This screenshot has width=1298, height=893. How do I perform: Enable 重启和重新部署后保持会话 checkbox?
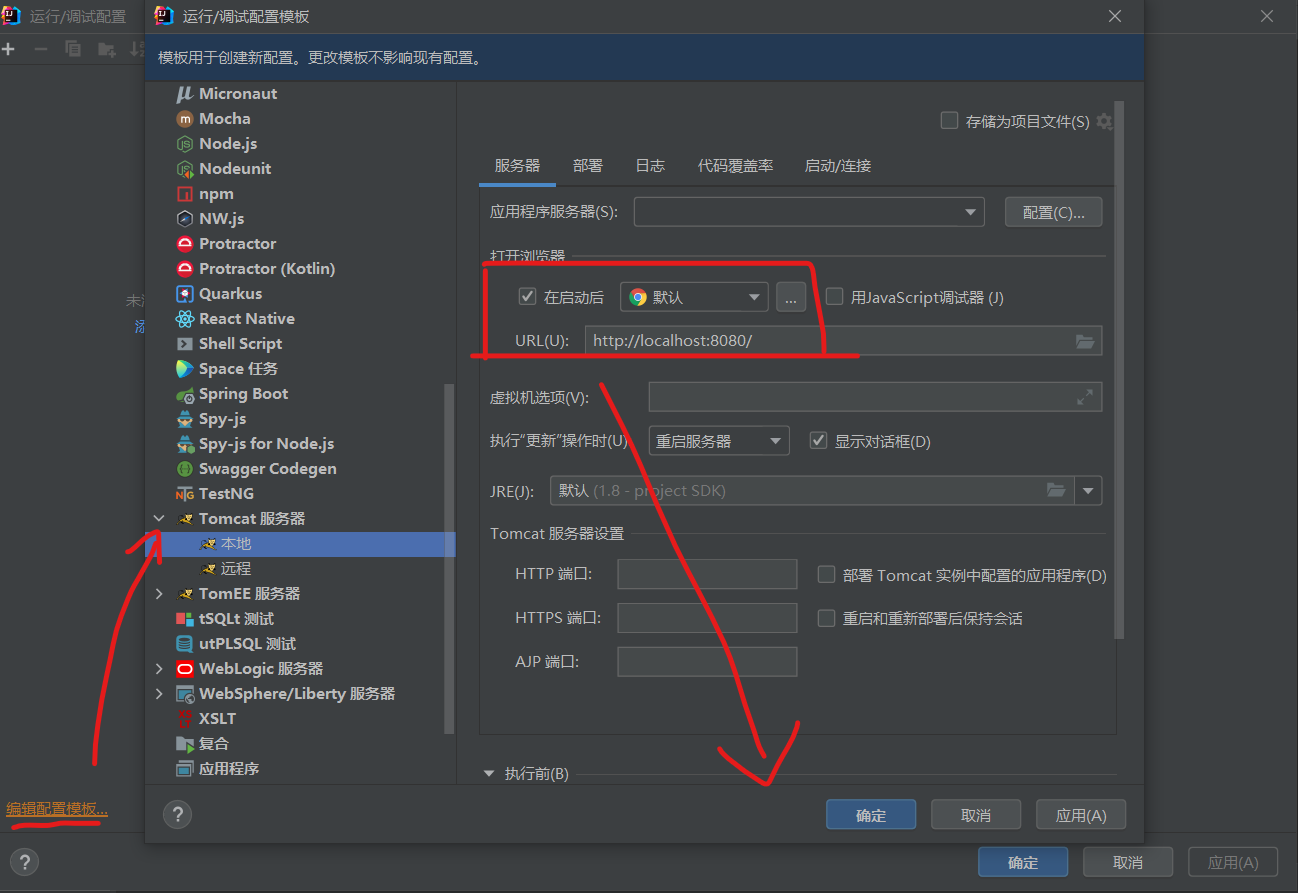pos(826,618)
